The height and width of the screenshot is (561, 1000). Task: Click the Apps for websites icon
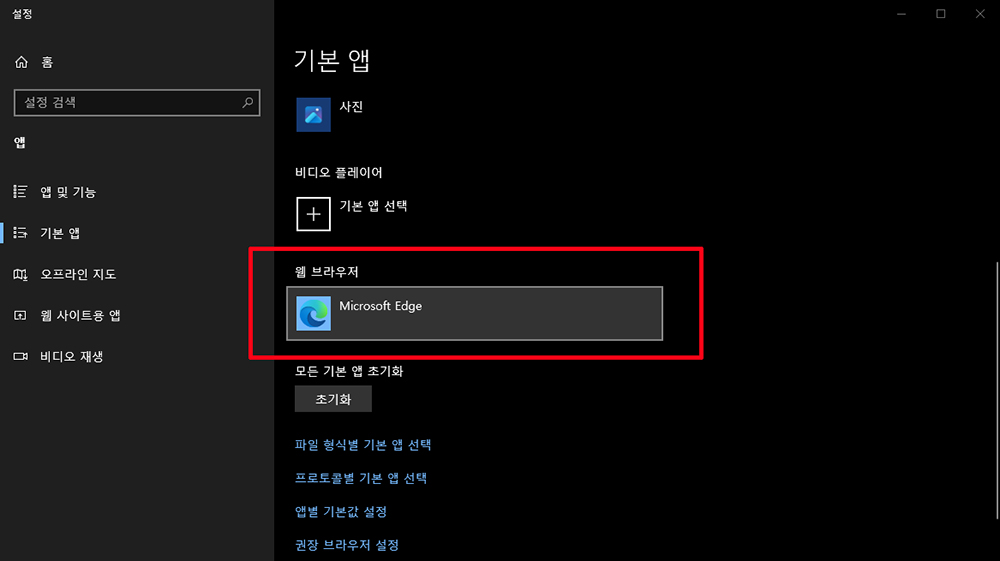(x=20, y=315)
